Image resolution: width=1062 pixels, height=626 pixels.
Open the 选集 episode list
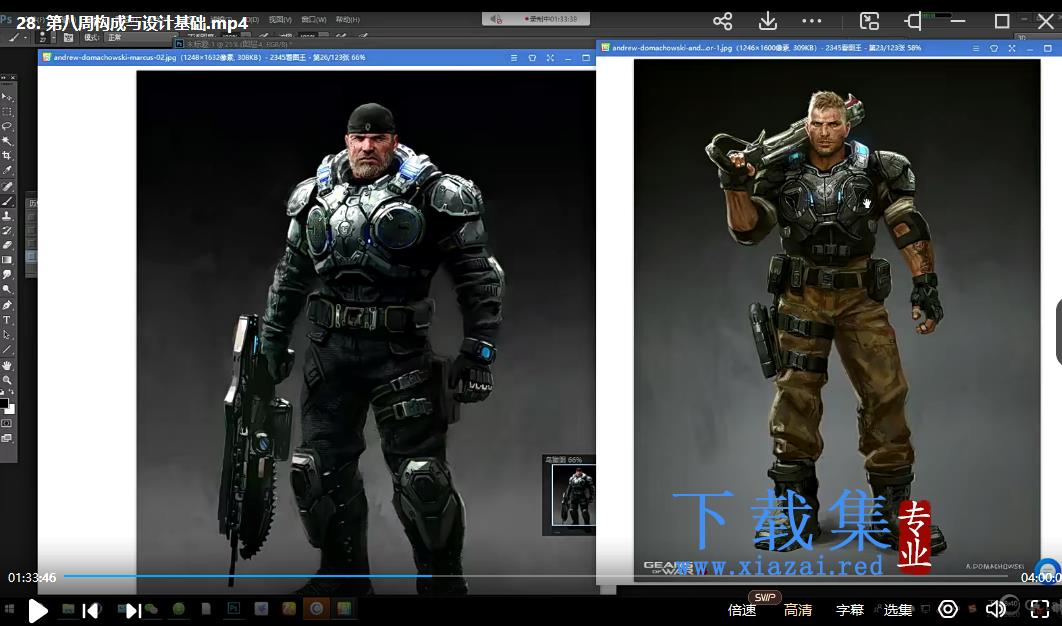click(898, 610)
